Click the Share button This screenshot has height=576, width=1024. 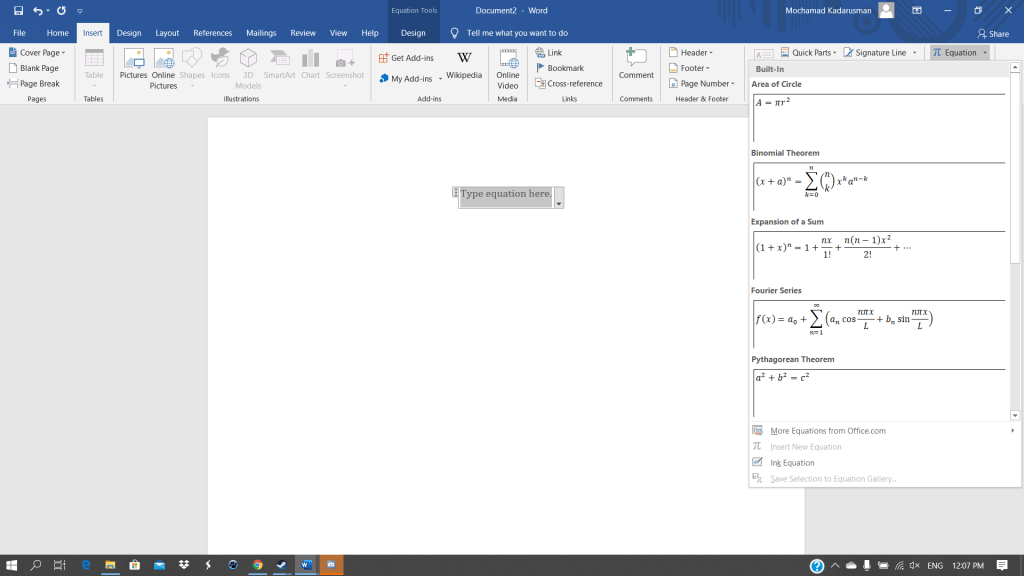[992, 33]
